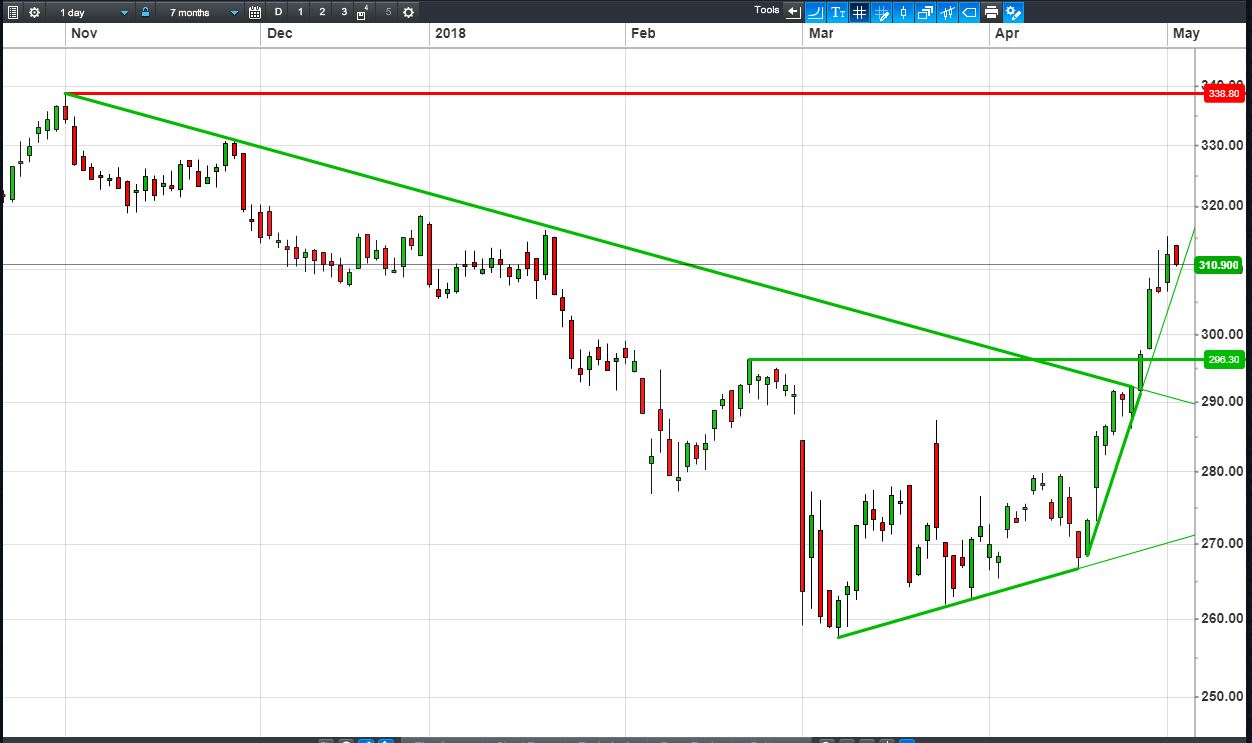Collapse tools with the return arrow icon

click(793, 12)
